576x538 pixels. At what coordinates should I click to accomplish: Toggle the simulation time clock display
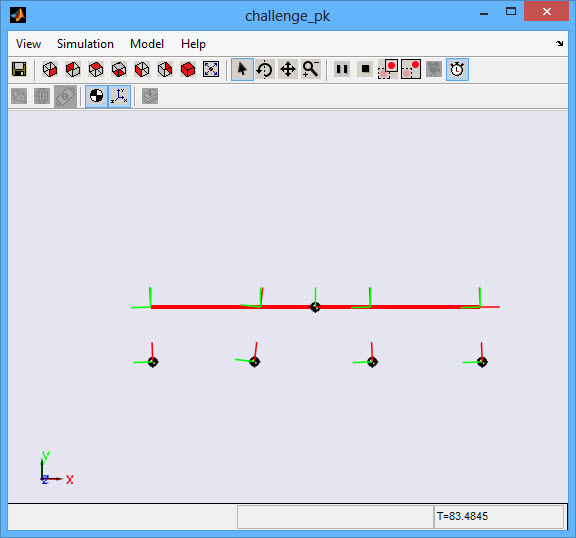coord(457,69)
